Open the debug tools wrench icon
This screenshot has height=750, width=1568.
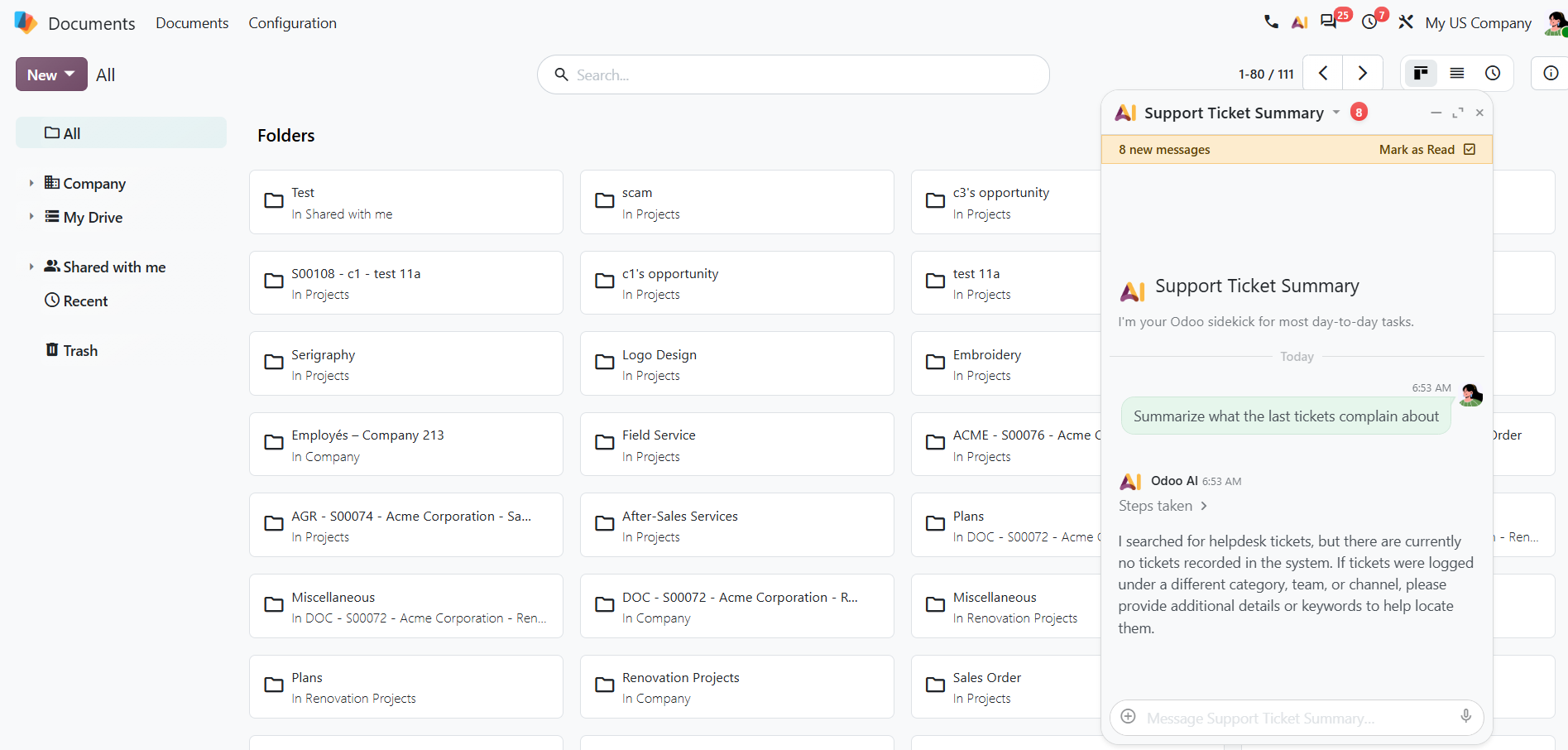coord(1406,22)
